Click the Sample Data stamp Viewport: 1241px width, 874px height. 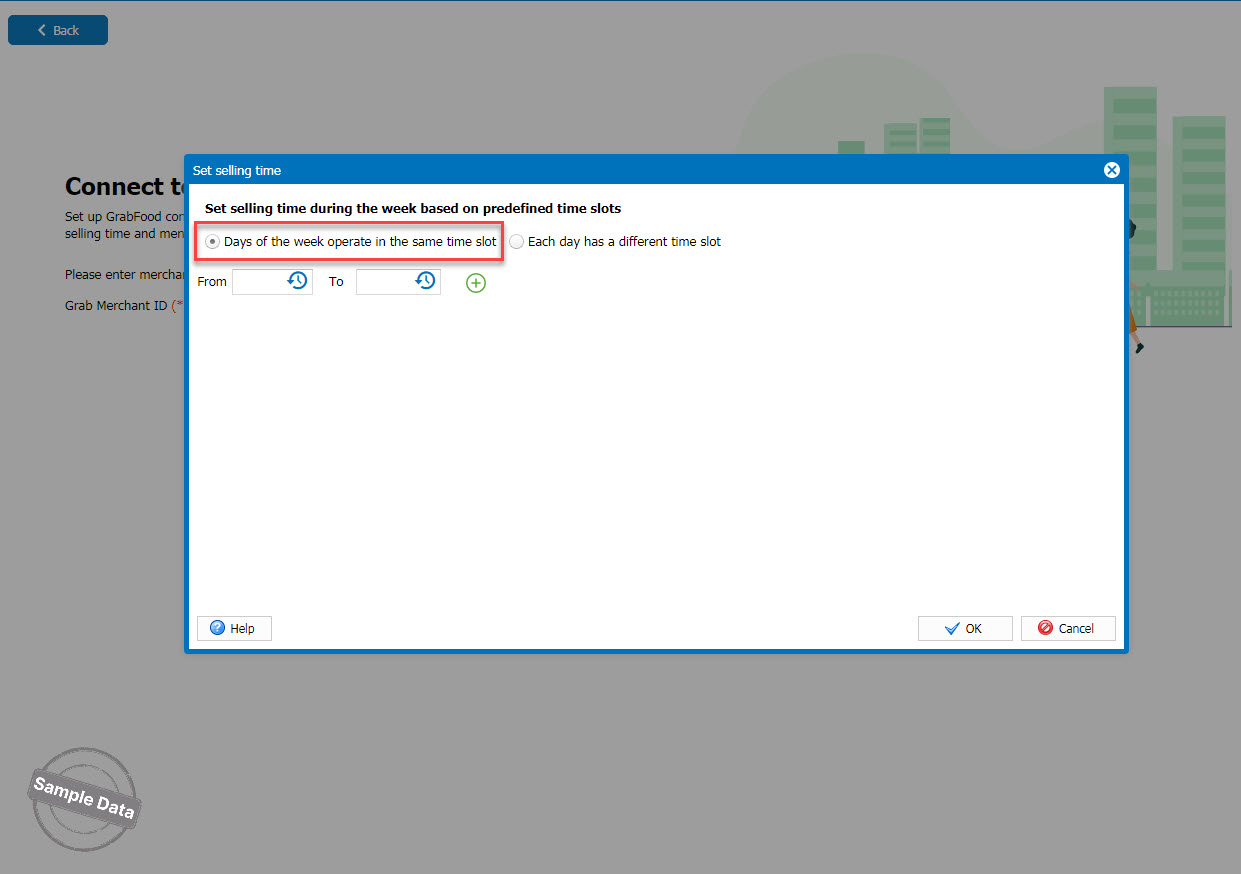coord(84,798)
